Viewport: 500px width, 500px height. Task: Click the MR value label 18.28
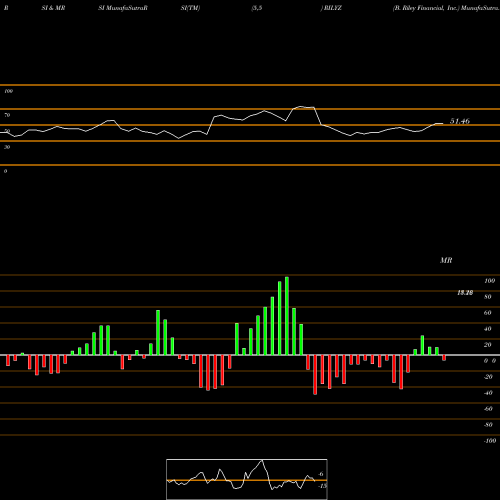point(465,293)
